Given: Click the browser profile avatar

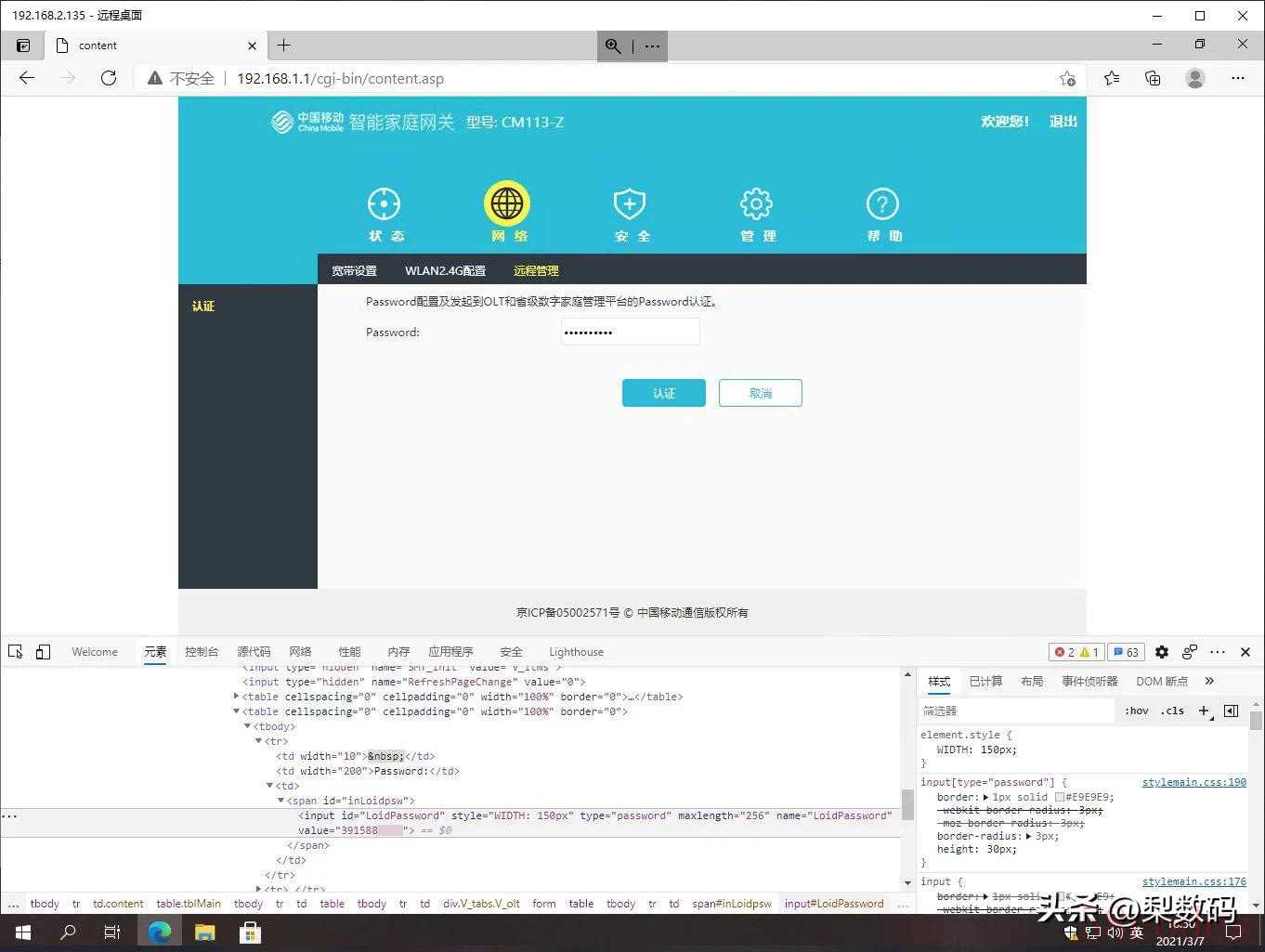Looking at the screenshot, I should pyautogui.click(x=1195, y=78).
